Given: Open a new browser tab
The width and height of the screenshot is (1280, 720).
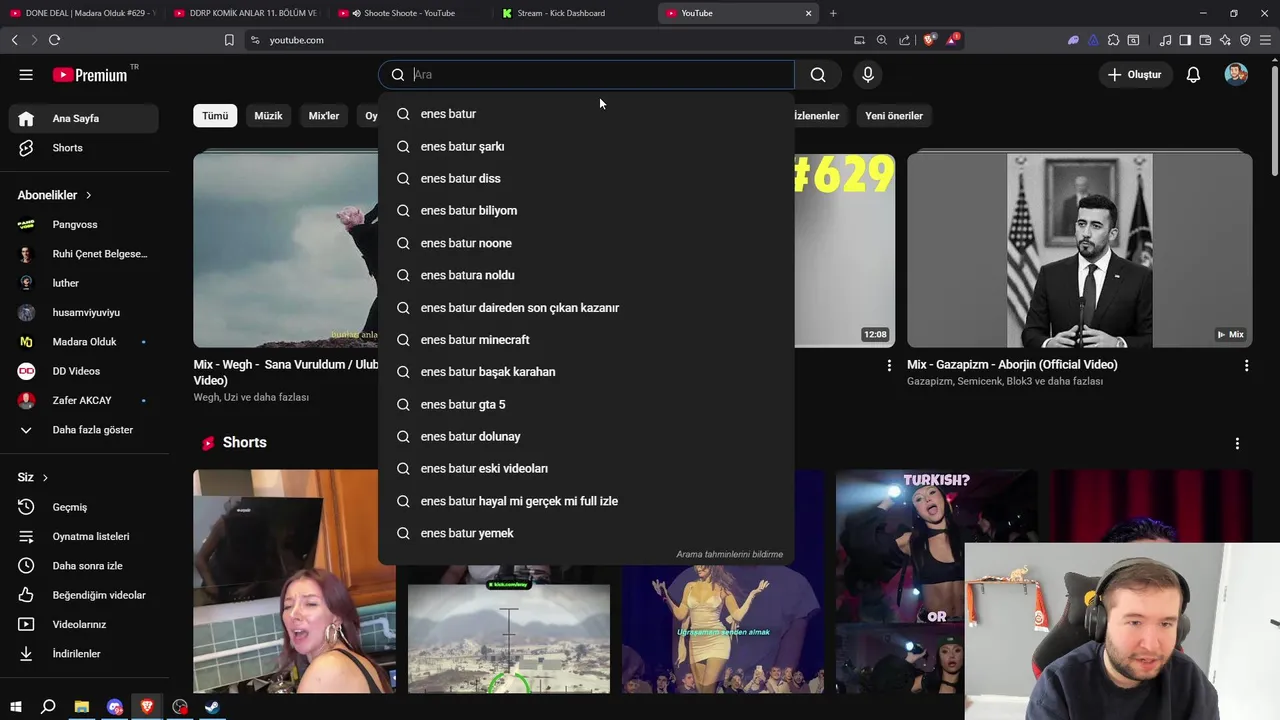Looking at the screenshot, I should 833,13.
